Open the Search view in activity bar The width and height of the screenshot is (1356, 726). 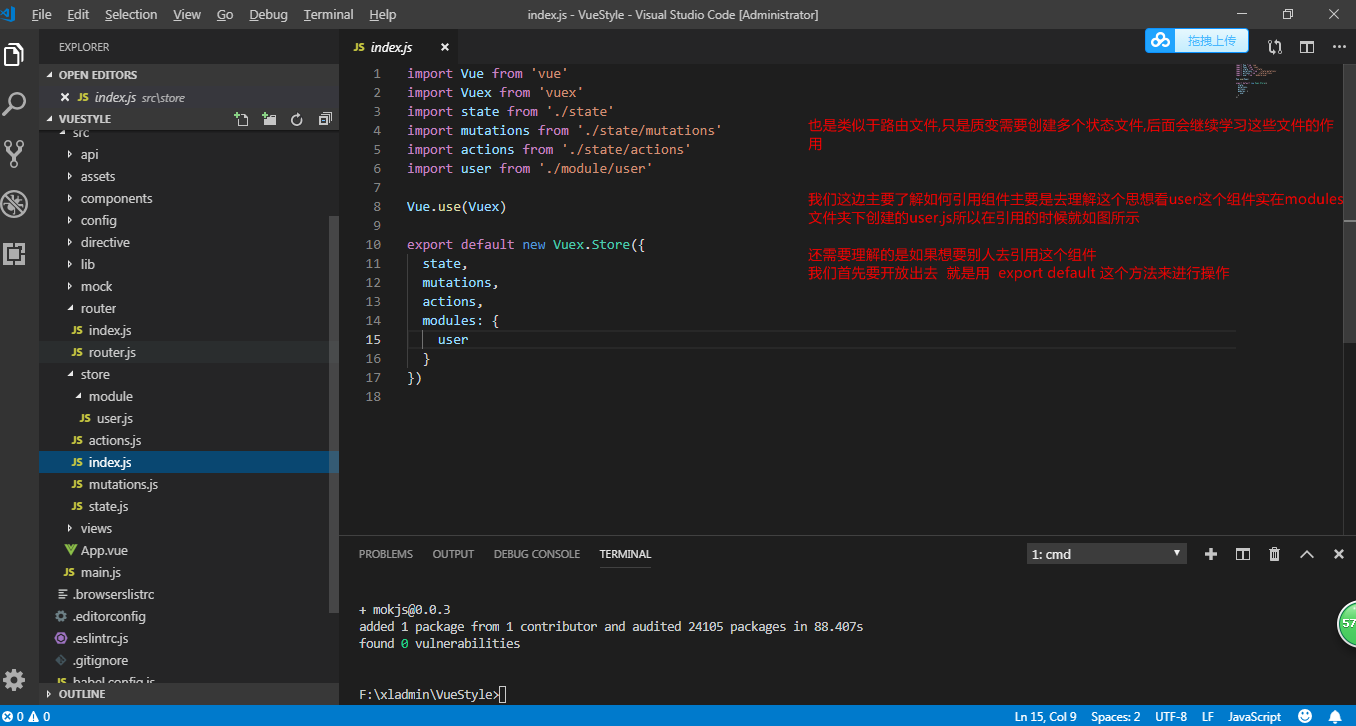[14, 103]
